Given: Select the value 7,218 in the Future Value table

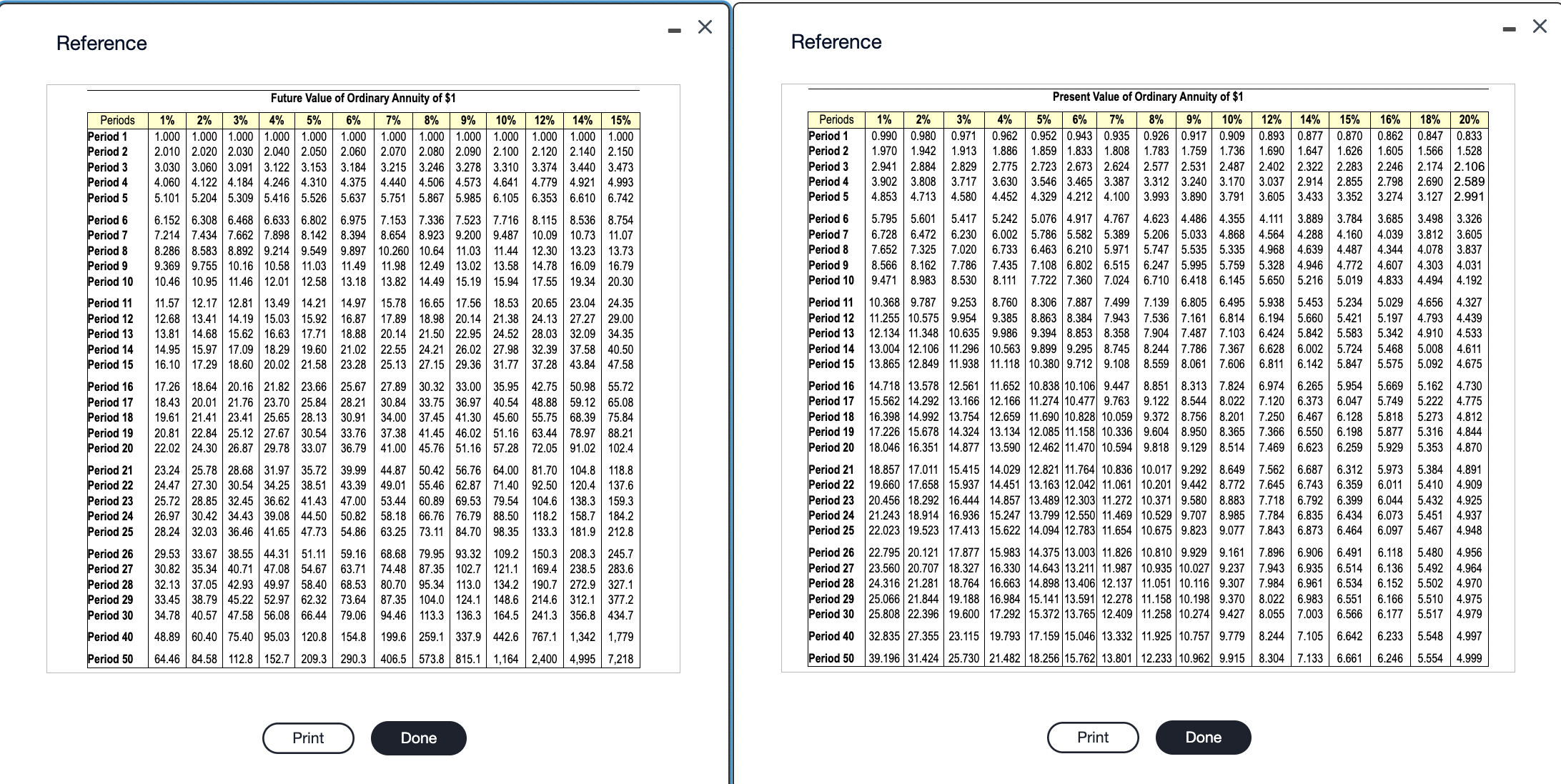Looking at the screenshot, I should coord(621,659).
